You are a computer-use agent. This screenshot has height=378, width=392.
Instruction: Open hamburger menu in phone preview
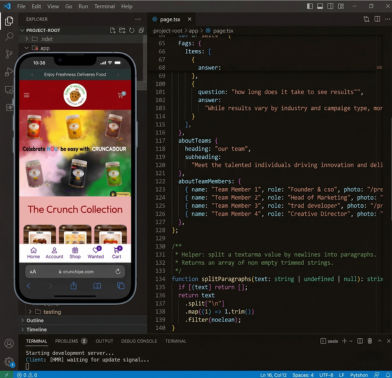pos(27,95)
